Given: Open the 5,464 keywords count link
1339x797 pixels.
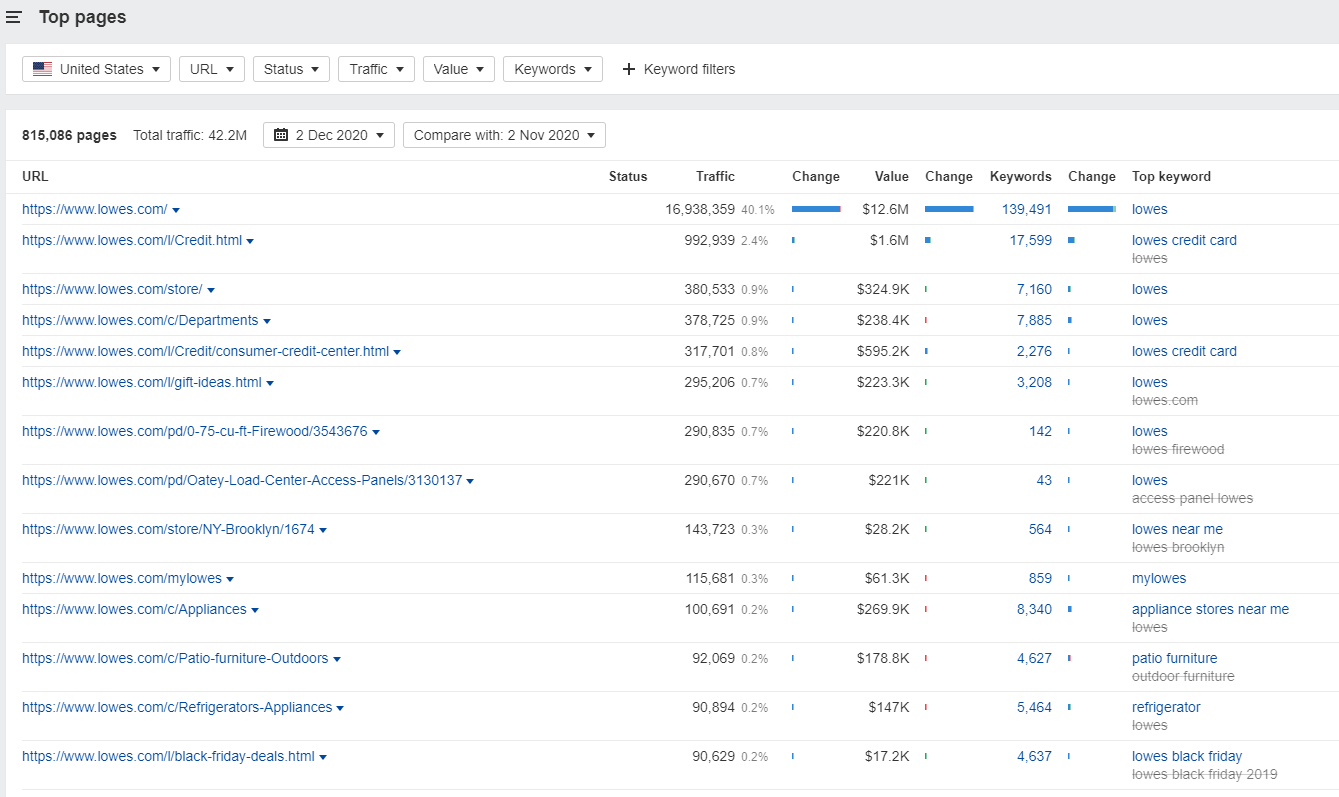Looking at the screenshot, I should pyautogui.click(x=1034, y=707).
